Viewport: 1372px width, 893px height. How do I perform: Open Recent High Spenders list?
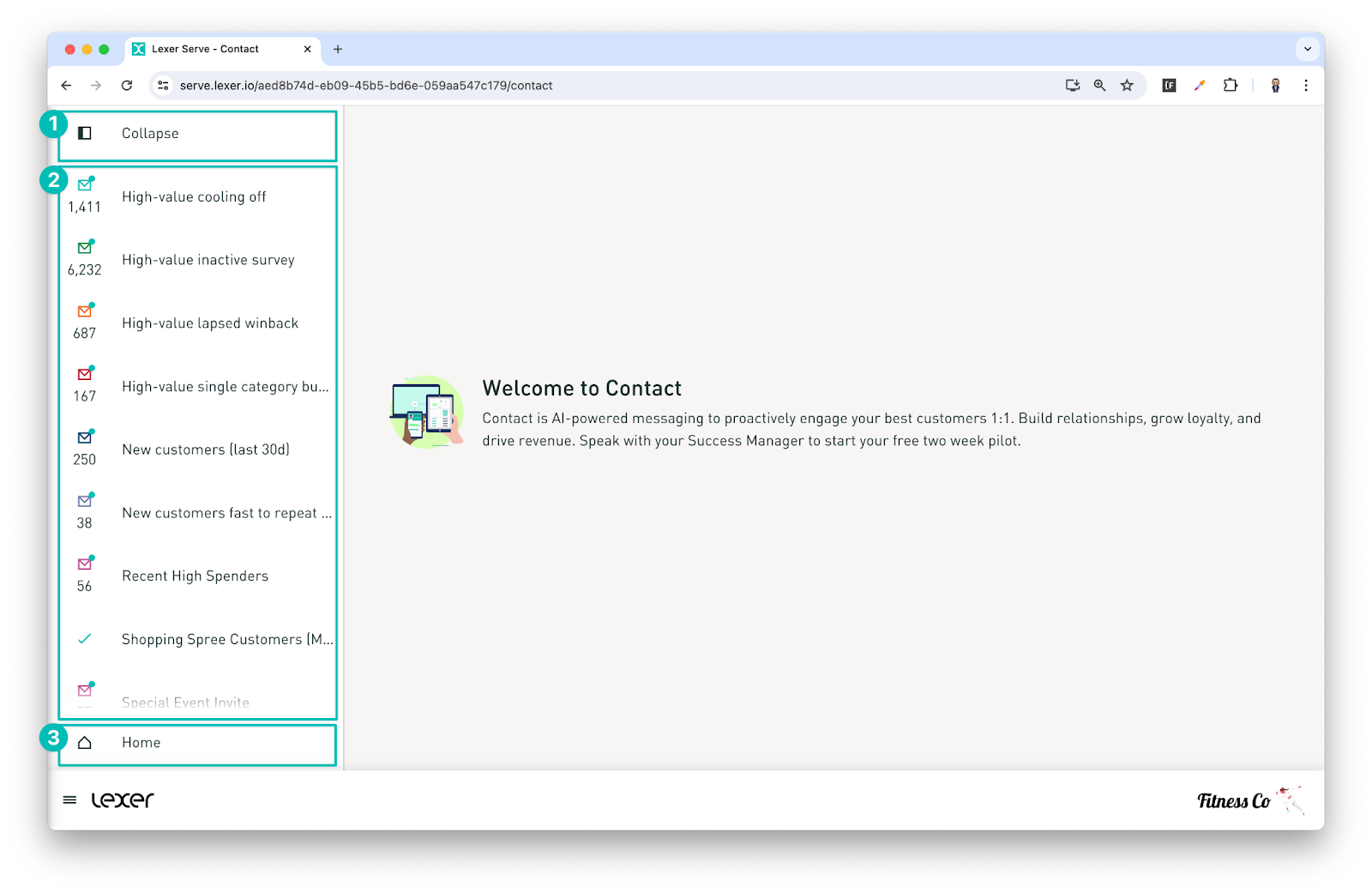196,576
